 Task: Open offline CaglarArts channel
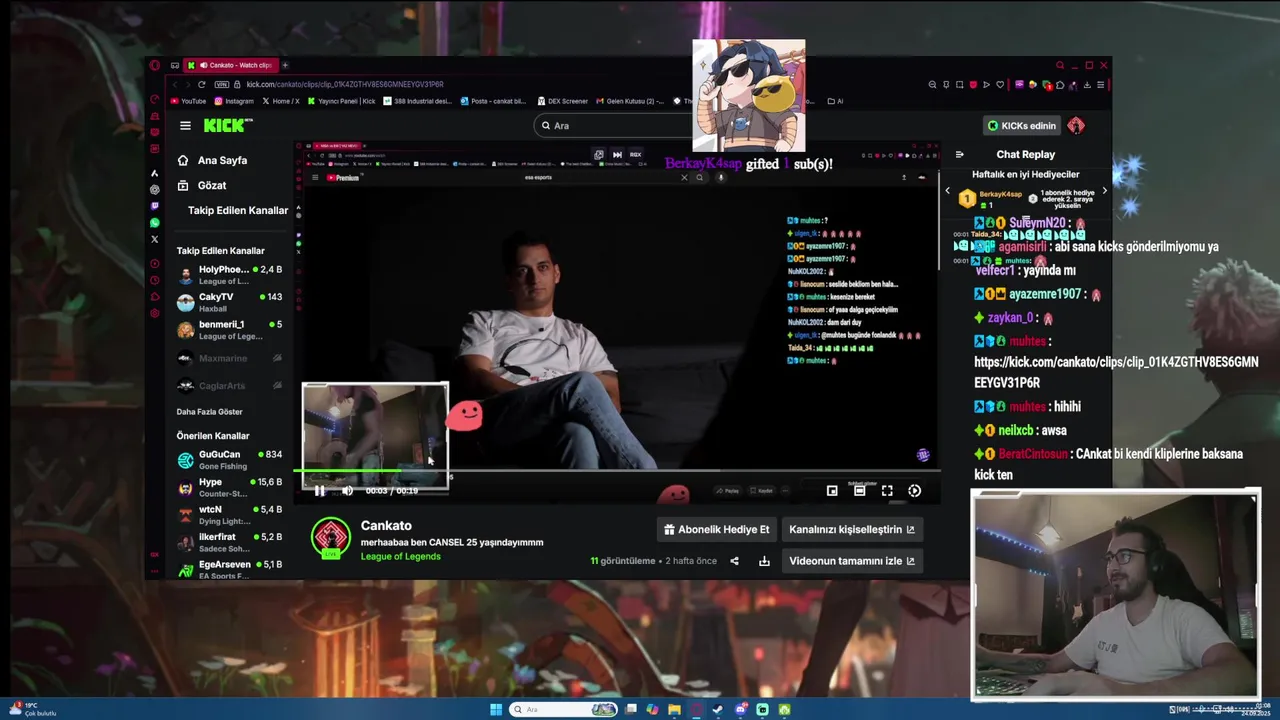tap(230, 385)
